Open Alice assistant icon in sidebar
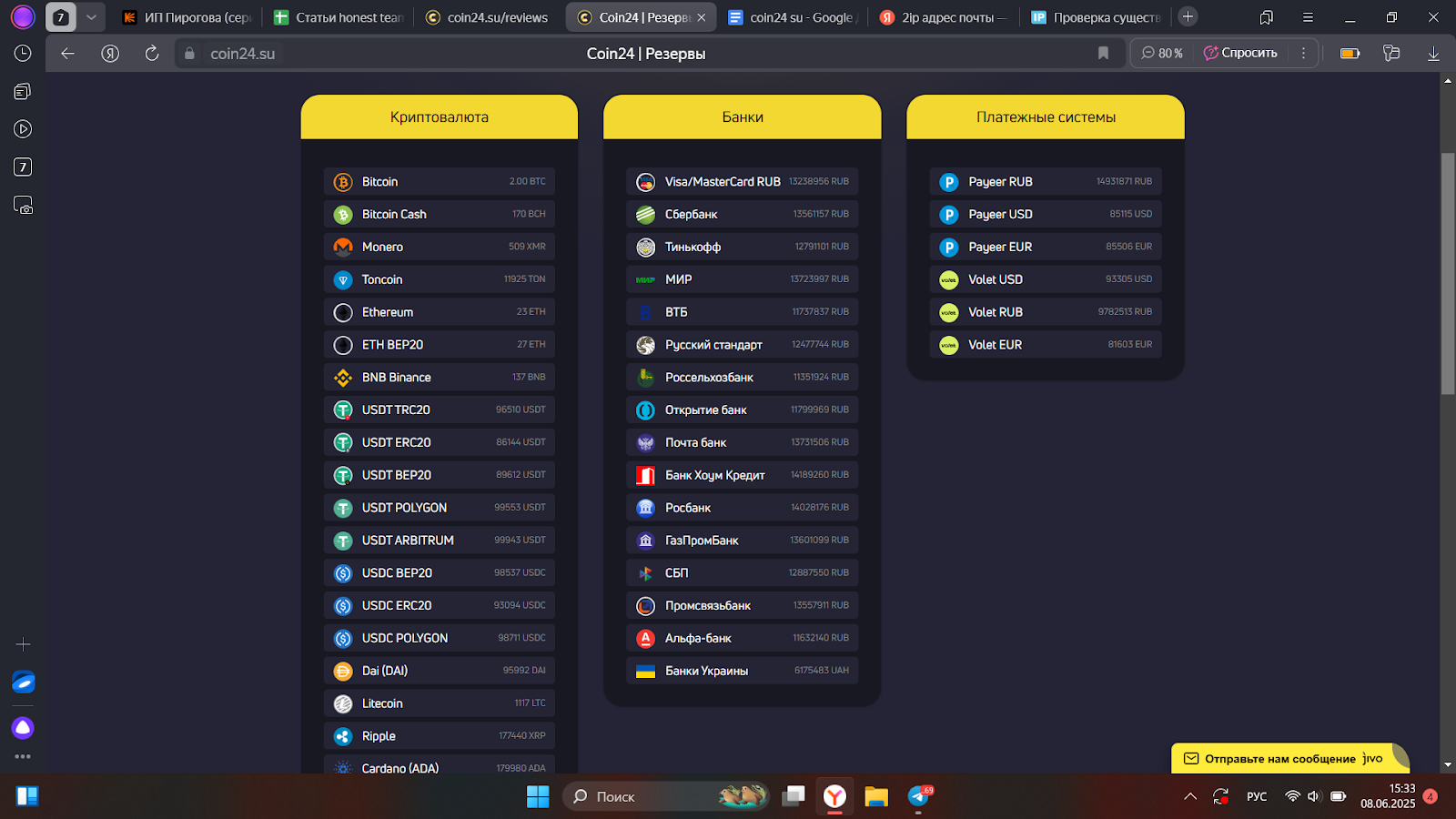1456x819 pixels. point(23,728)
